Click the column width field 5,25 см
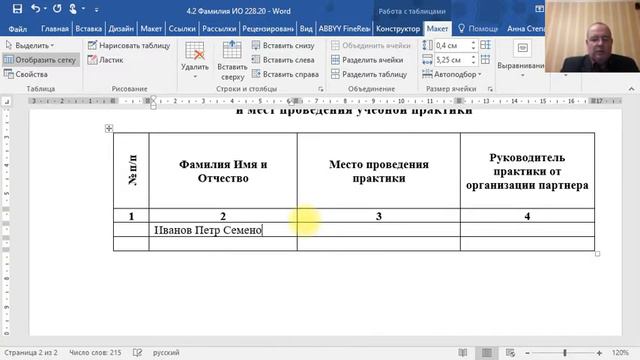This screenshot has height=360, width=640. click(451, 60)
